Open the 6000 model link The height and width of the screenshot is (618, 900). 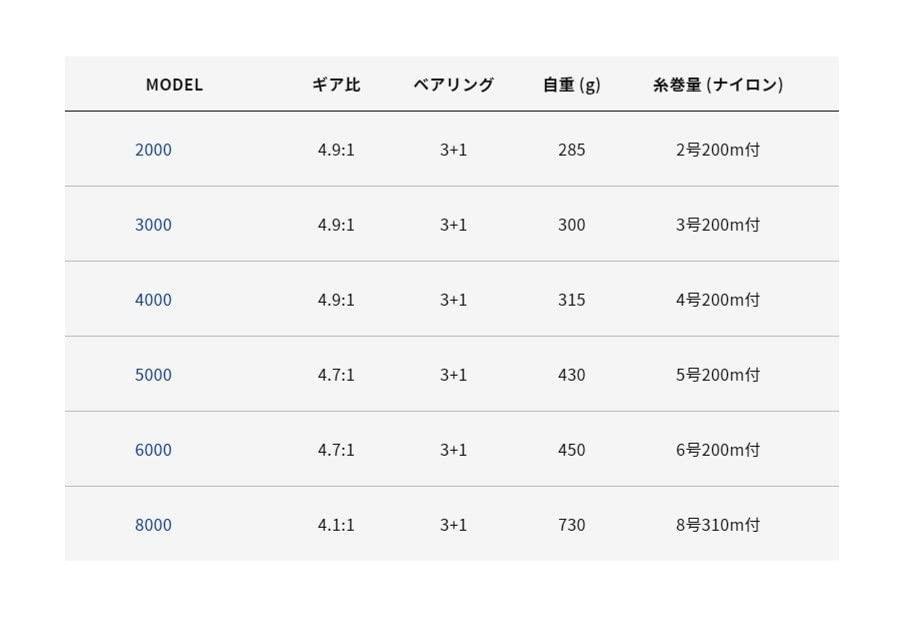(x=153, y=450)
